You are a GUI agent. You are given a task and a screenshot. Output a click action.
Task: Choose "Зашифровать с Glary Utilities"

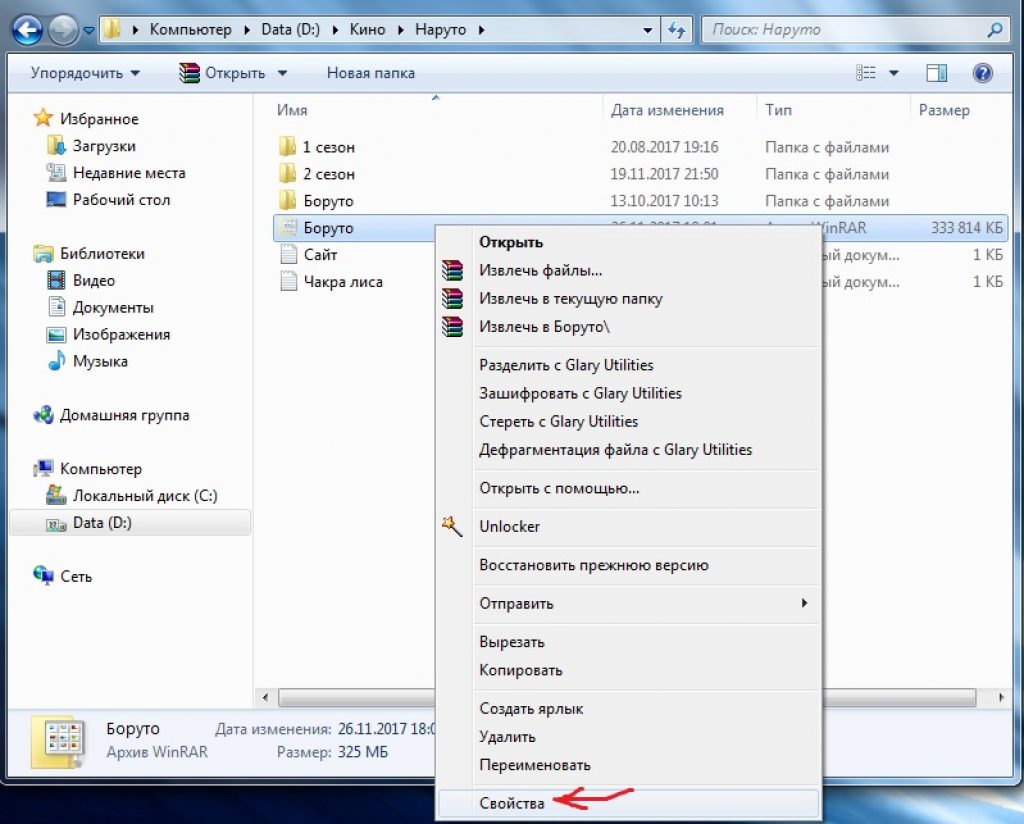[628, 393]
